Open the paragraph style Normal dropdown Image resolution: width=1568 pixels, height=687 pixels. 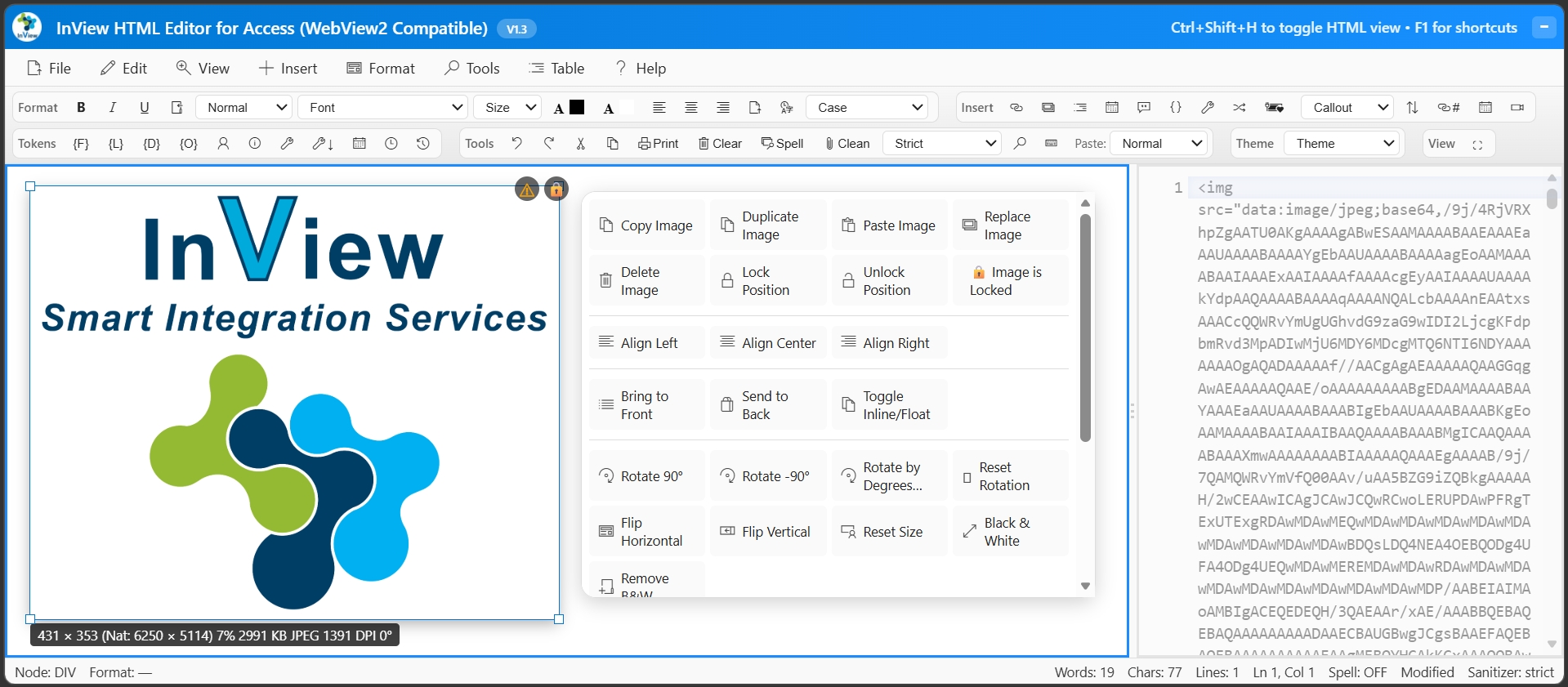[244, 108]
